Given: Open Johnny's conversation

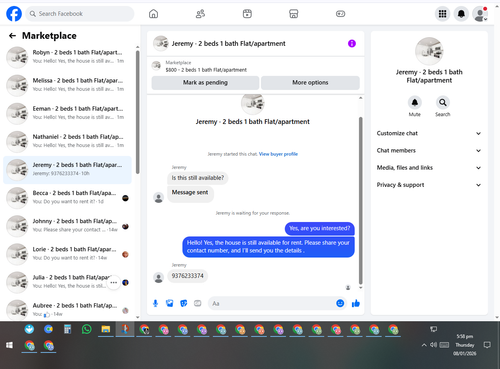Looking at the screenshot, I should (x=67, y=226).
